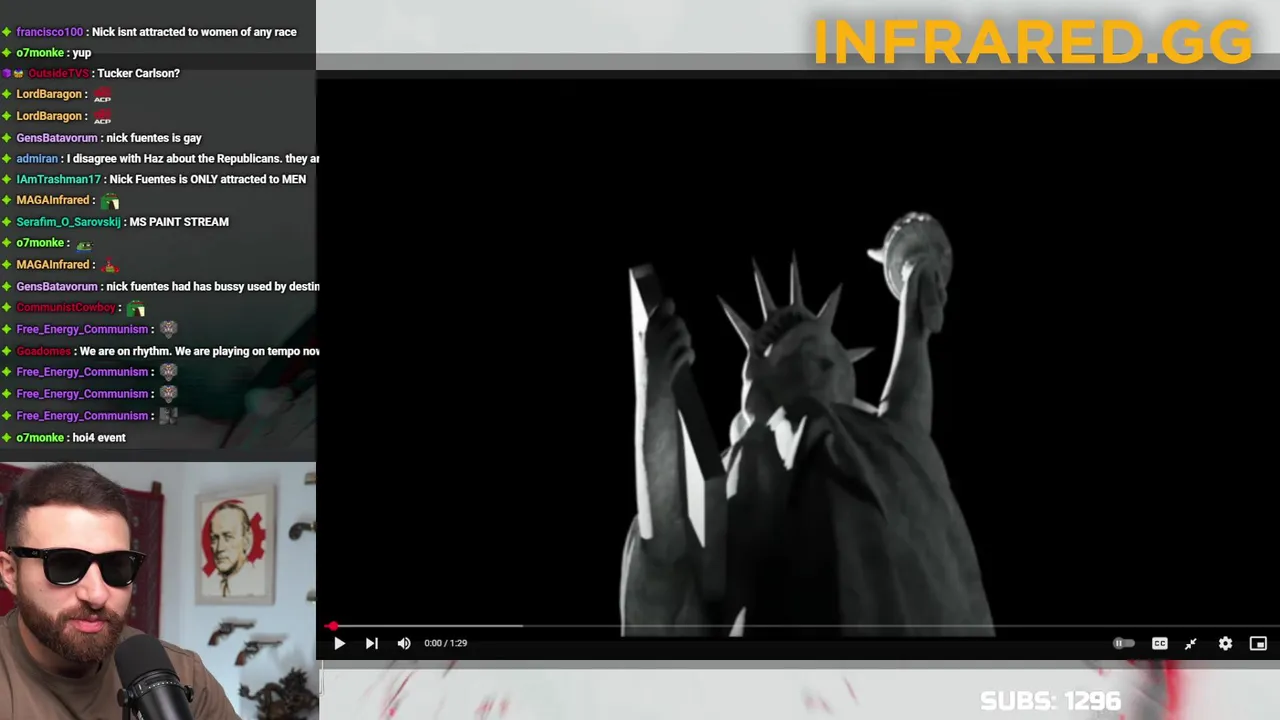This screenshot has width=1280, height=720.
Task: Open the player settings gear
Action: 1225,643
